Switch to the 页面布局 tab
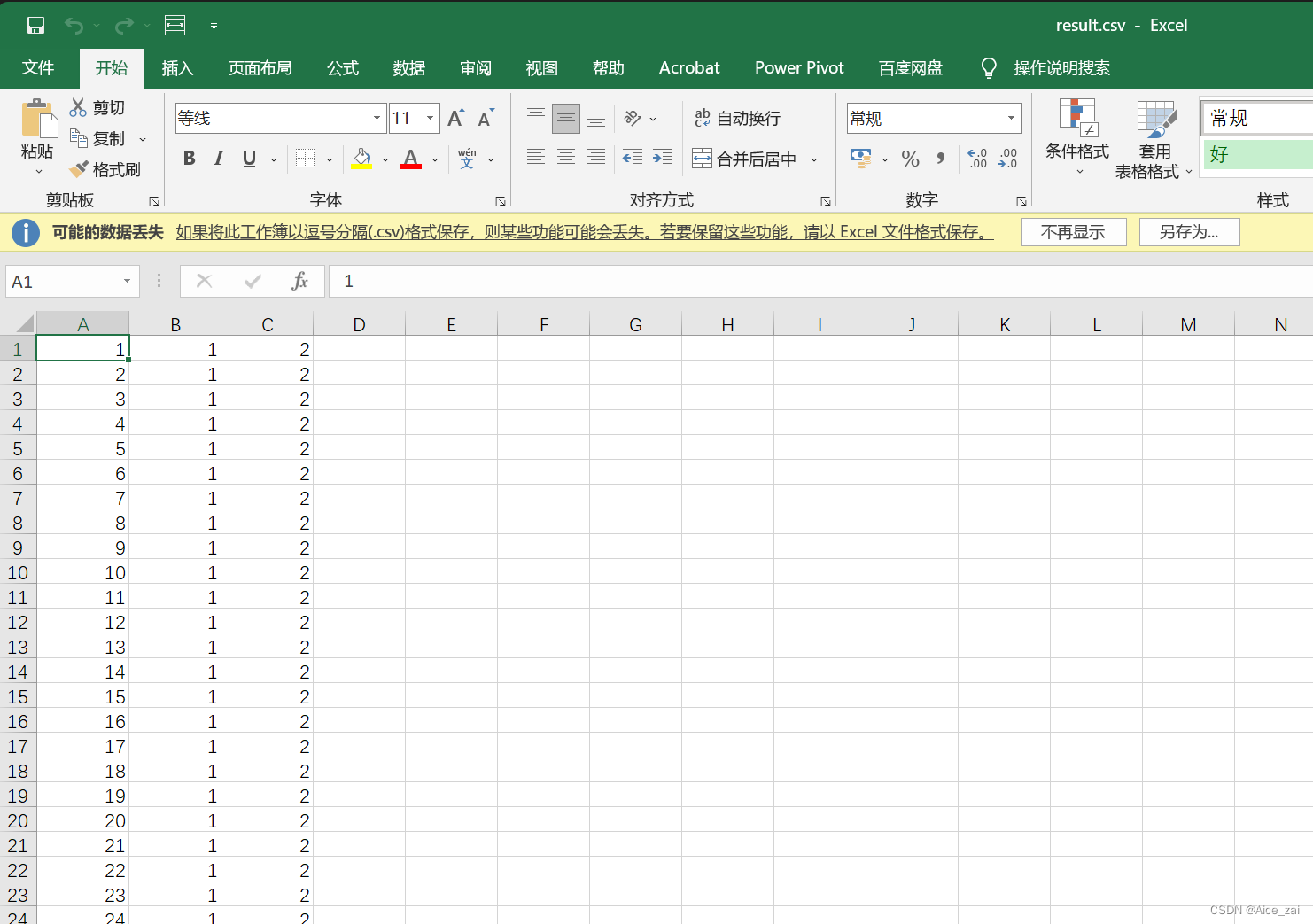 click(260, 68)
